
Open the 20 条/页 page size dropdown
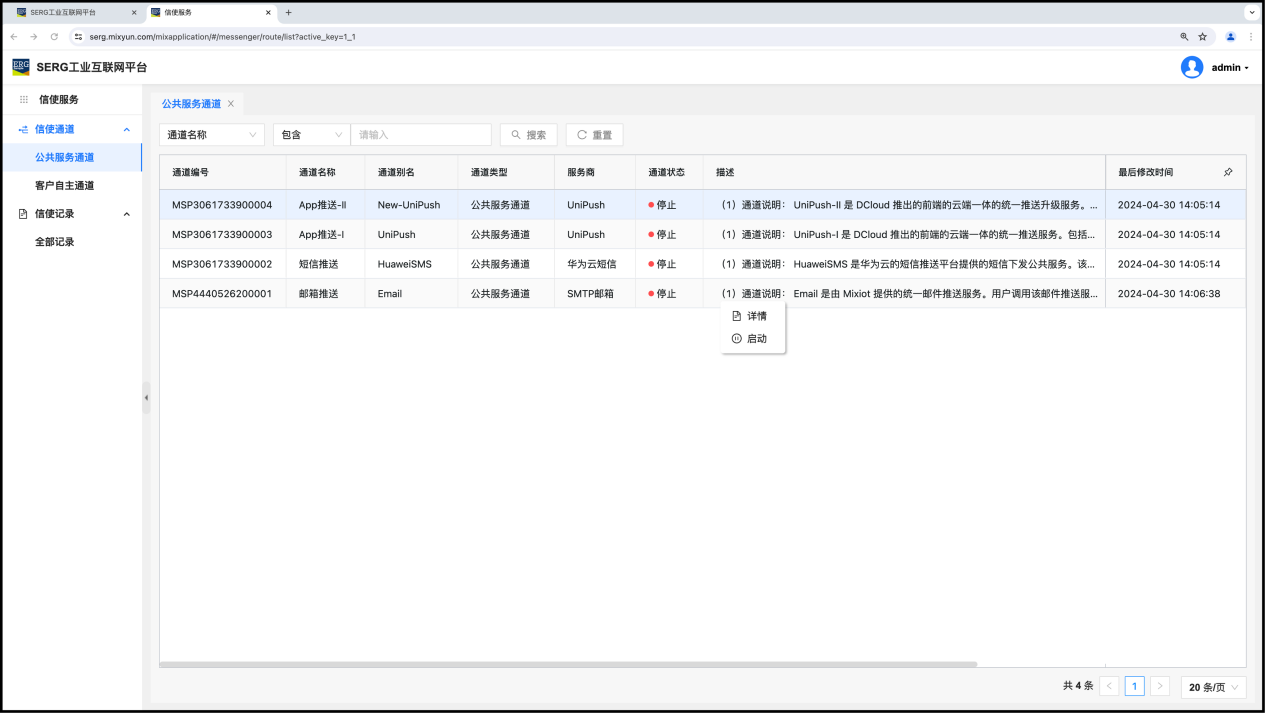click(x=1213, y=687)
